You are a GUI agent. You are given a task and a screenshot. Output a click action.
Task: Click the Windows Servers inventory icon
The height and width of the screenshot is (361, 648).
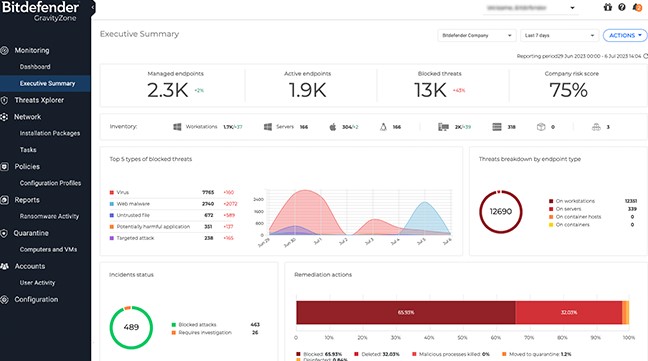point(268,127)
